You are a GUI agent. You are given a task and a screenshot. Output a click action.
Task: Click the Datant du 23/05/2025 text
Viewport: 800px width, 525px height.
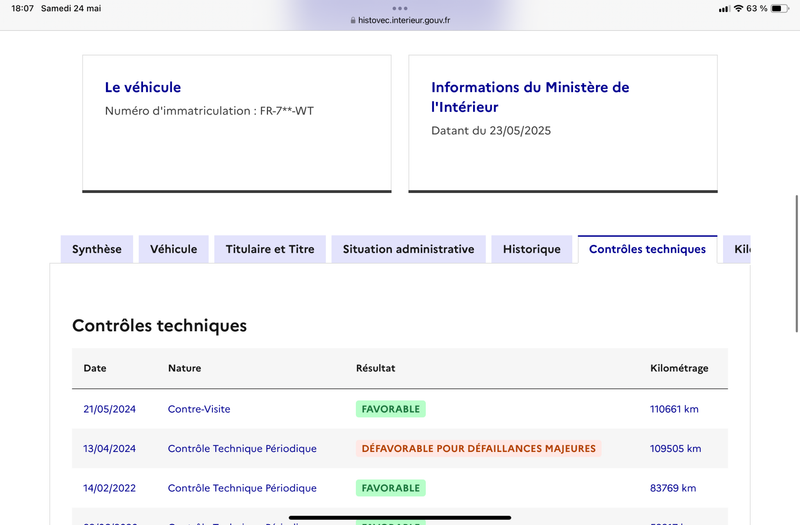pyautogui.click(x=491, y=131)
